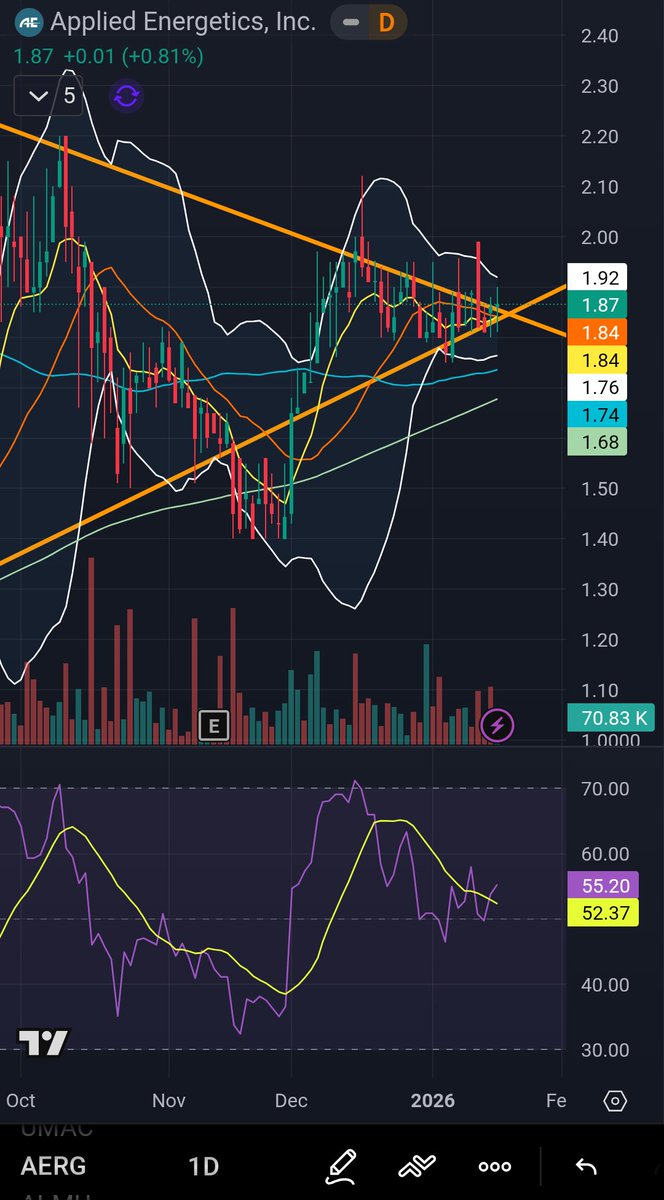
Task: Tap the Dec date axis label
Action: (291, 1101)
